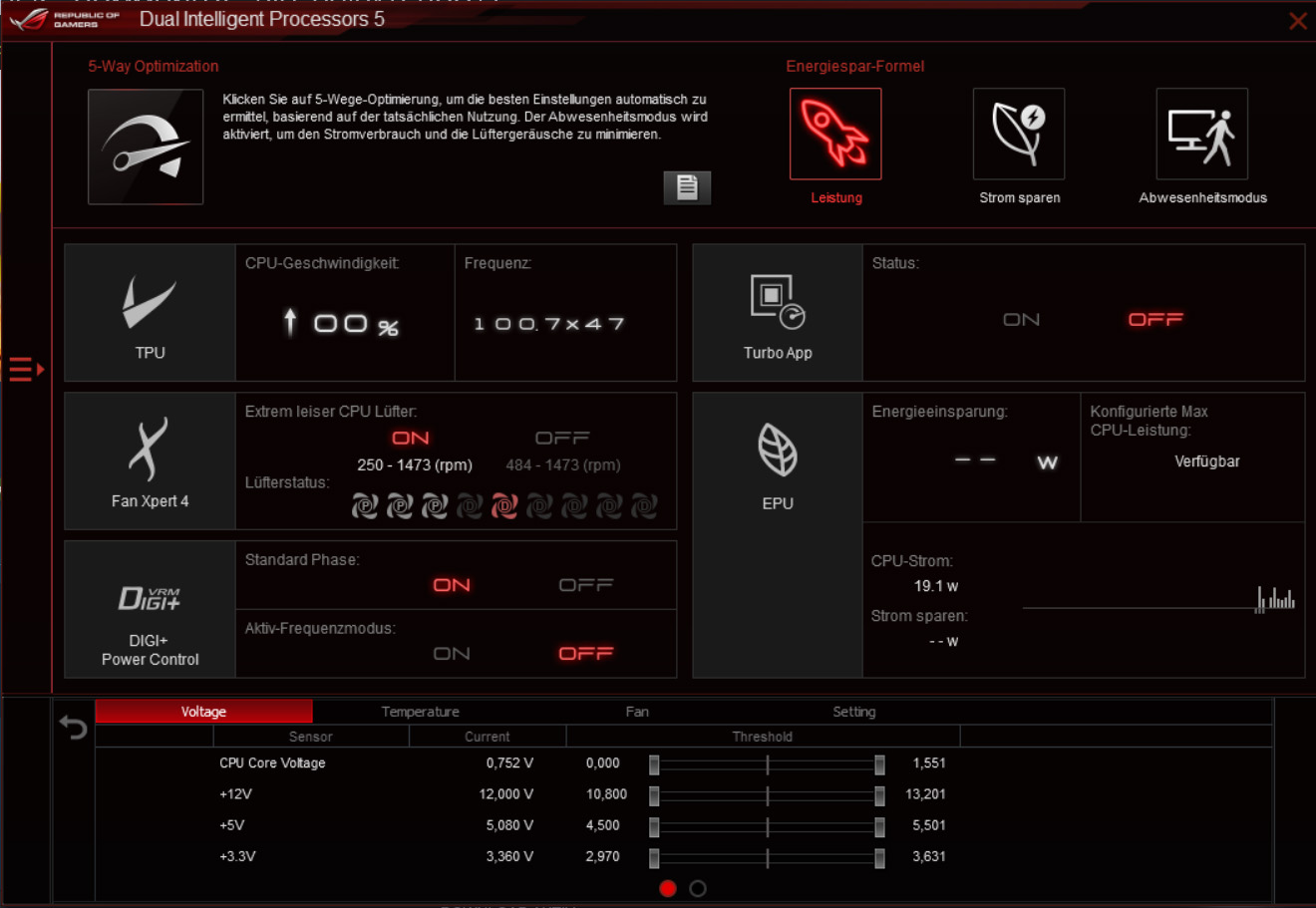The height and width of the screenshot is (908, 1316).
Task: Click the CPU-Strom 19.1 w value
Action: (x=936, y=586)
